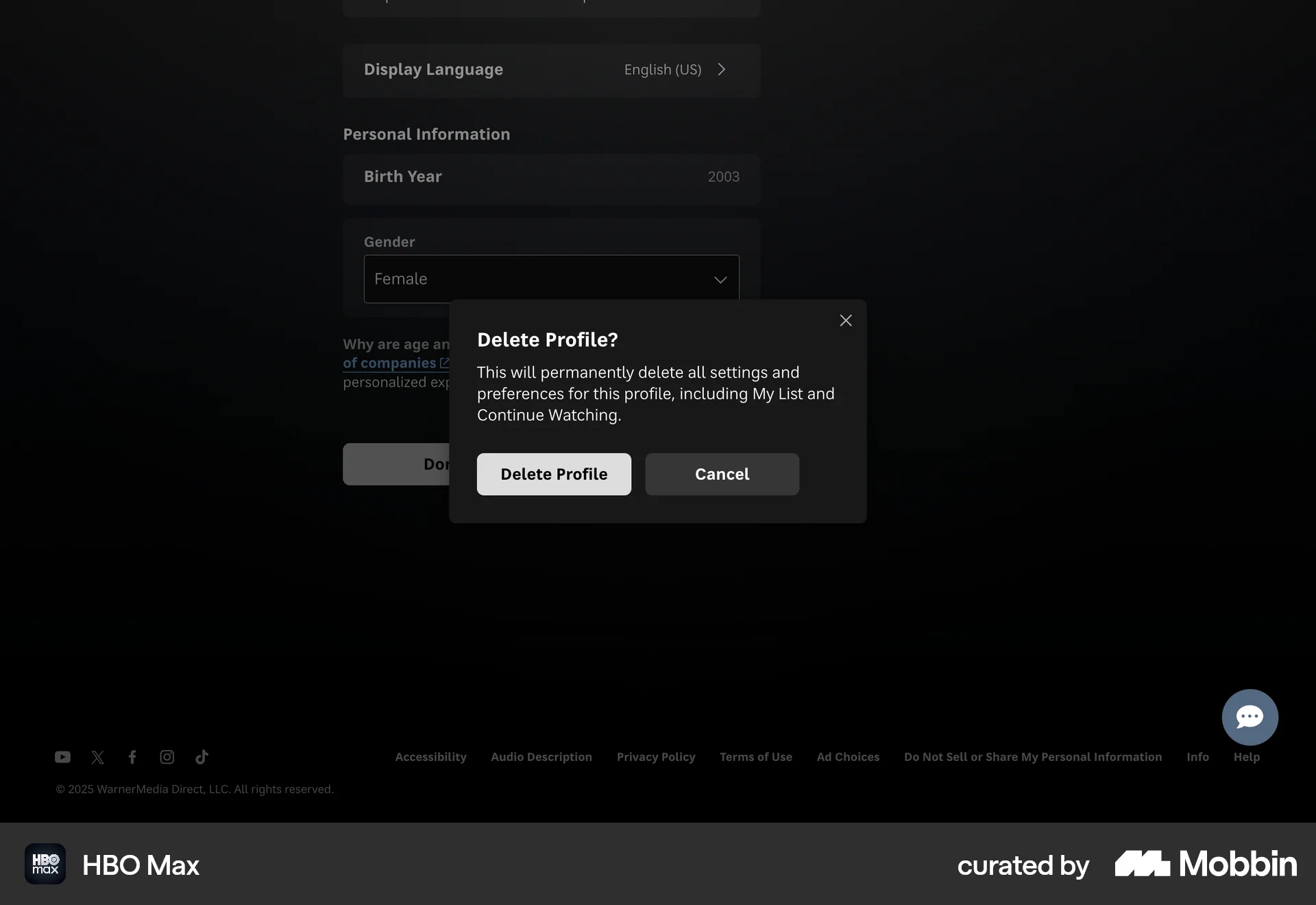The image size is (1316, 905).
Task: Click the Instagram social icon
Action: pyautogui.click(x=167, y=757)
